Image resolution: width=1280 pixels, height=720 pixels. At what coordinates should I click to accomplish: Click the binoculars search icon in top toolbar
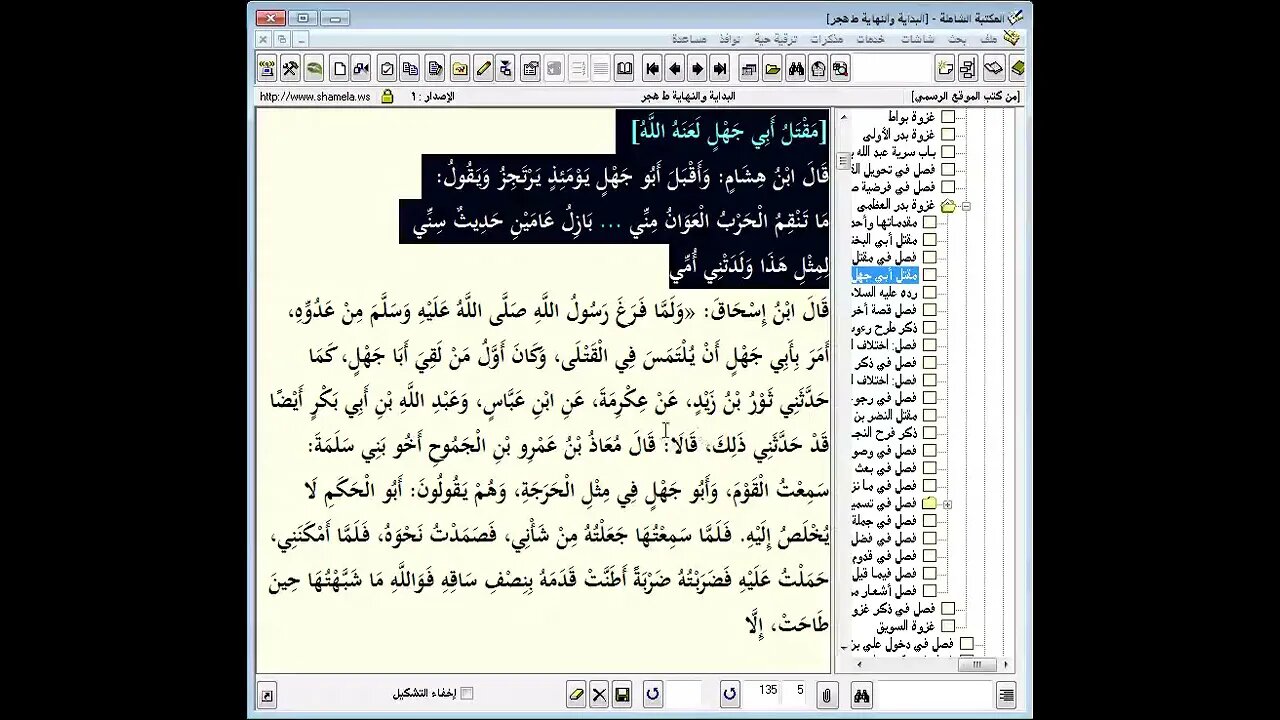coord(796,69)
